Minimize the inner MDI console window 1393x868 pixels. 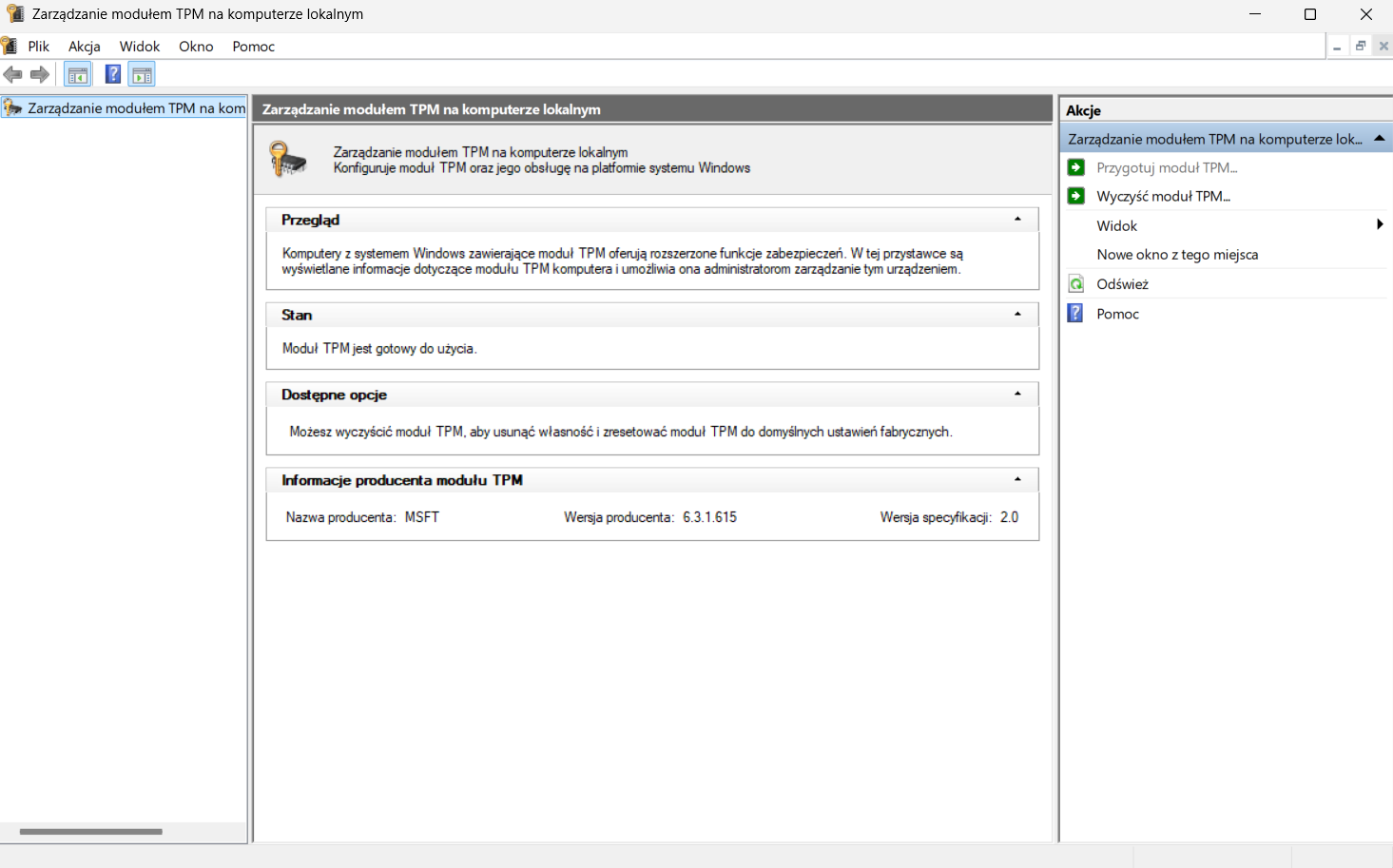1337,46
